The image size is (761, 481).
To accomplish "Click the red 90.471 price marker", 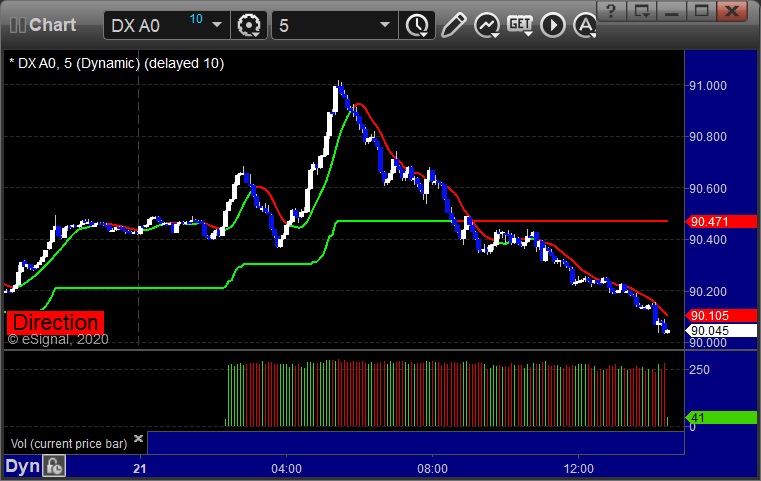I will (708, 221).
